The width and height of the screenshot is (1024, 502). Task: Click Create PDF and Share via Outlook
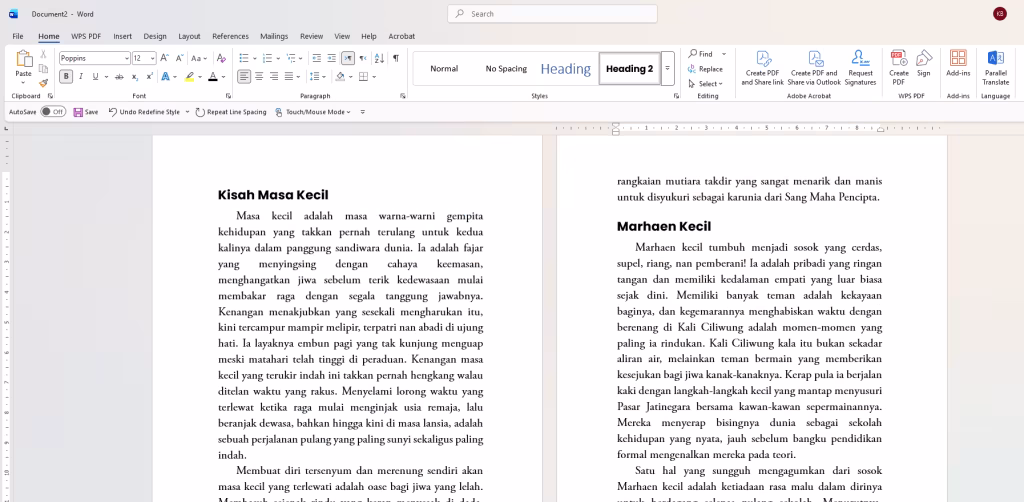[x=814, y=68]
